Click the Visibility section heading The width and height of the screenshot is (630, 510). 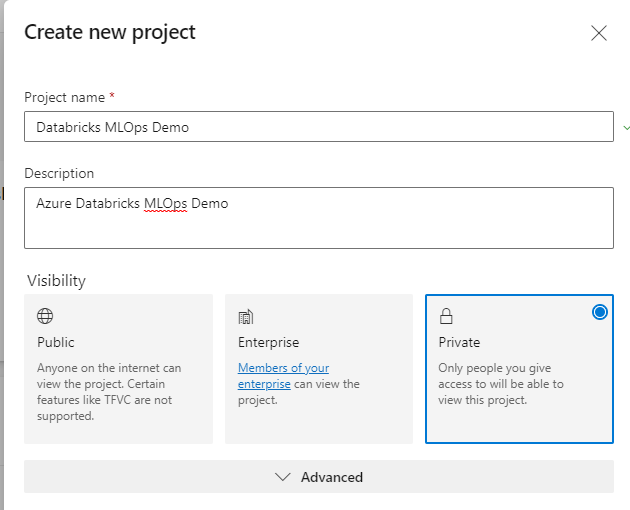pyautogui.click(x=56, y=281)
